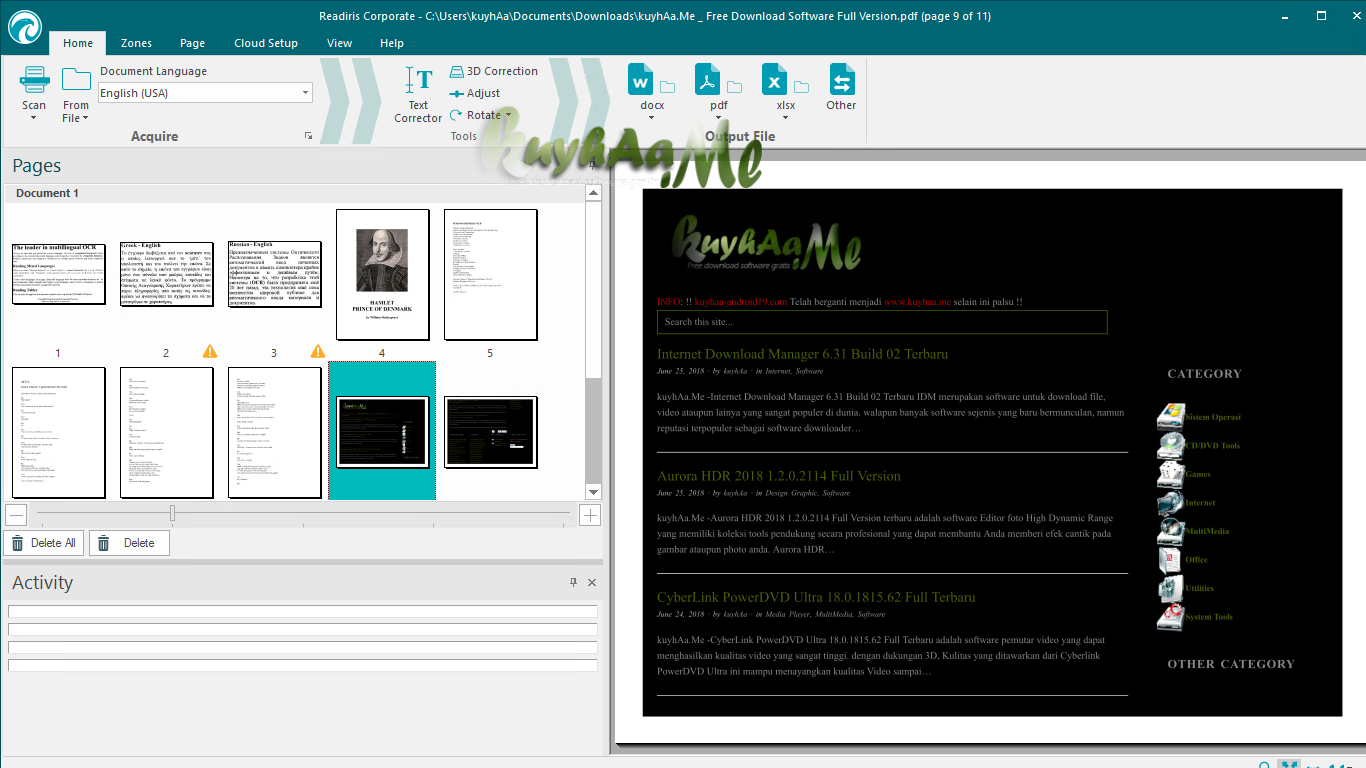Click the Pages list scroll down arrow
Image resolution: width=1366 pixels, height=768 pixels.
coord(593,492)
